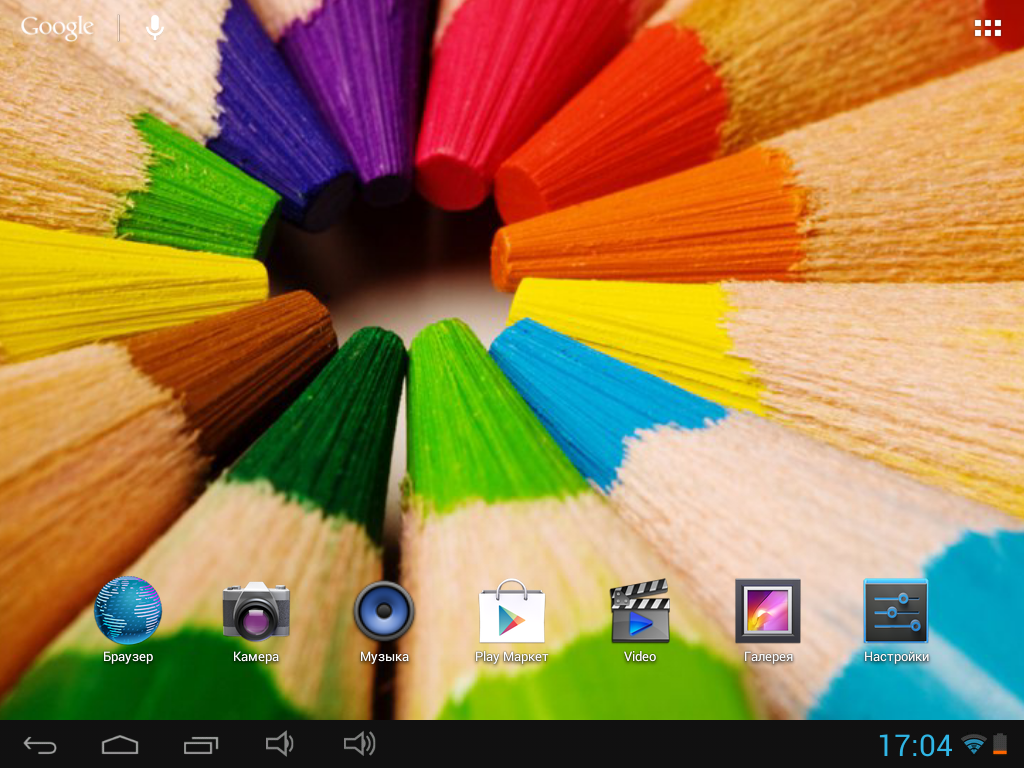This screenshot has width=1024, height=768.
Task: Open the all apps grid
Action: (987, 28)
